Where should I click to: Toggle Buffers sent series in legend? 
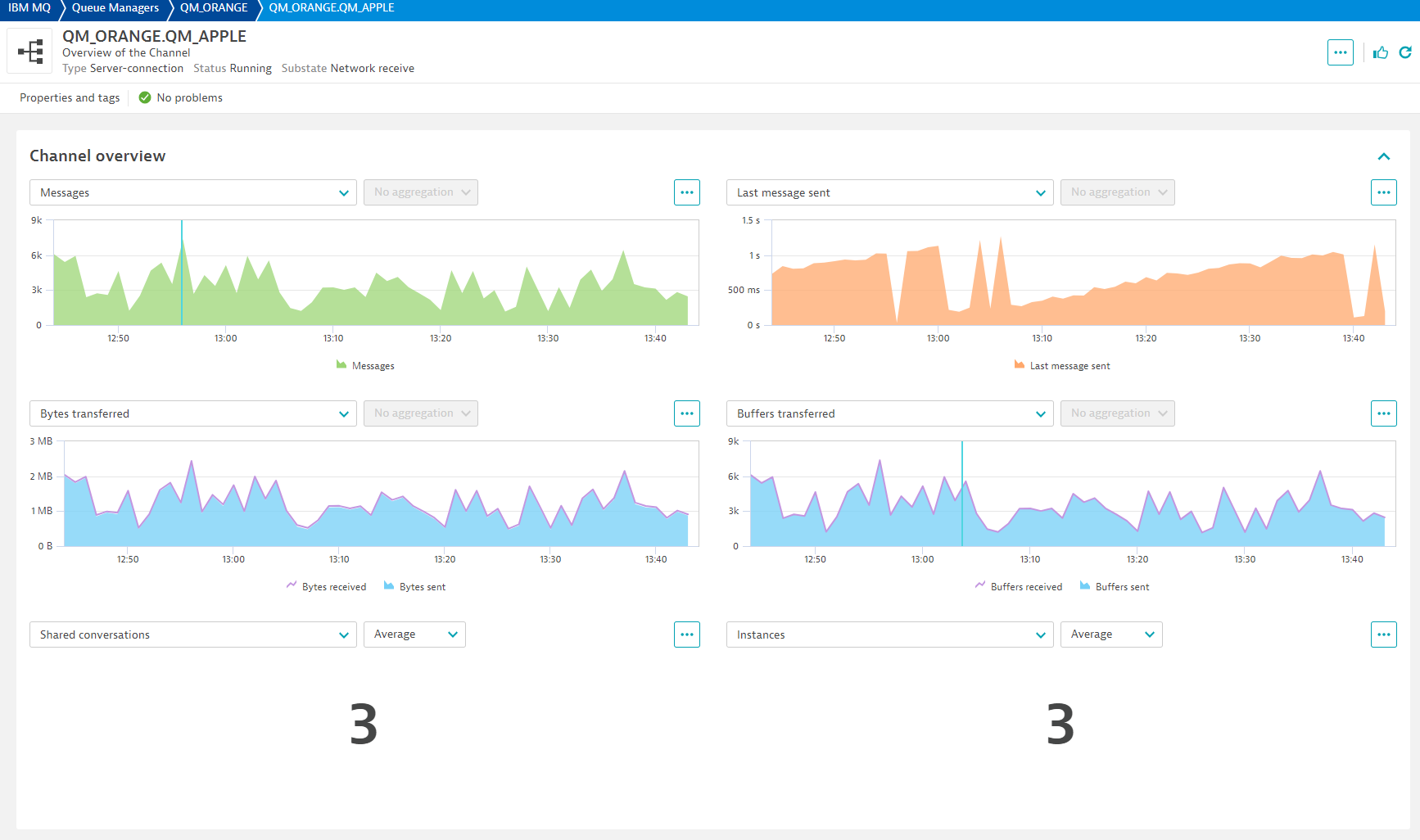pyautogui.click(x=1114, y=587)
